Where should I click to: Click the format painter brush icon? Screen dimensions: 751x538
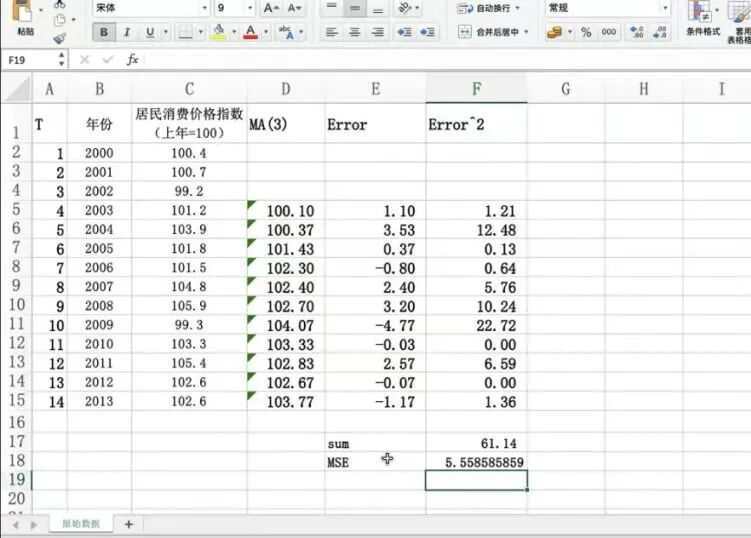59,38
